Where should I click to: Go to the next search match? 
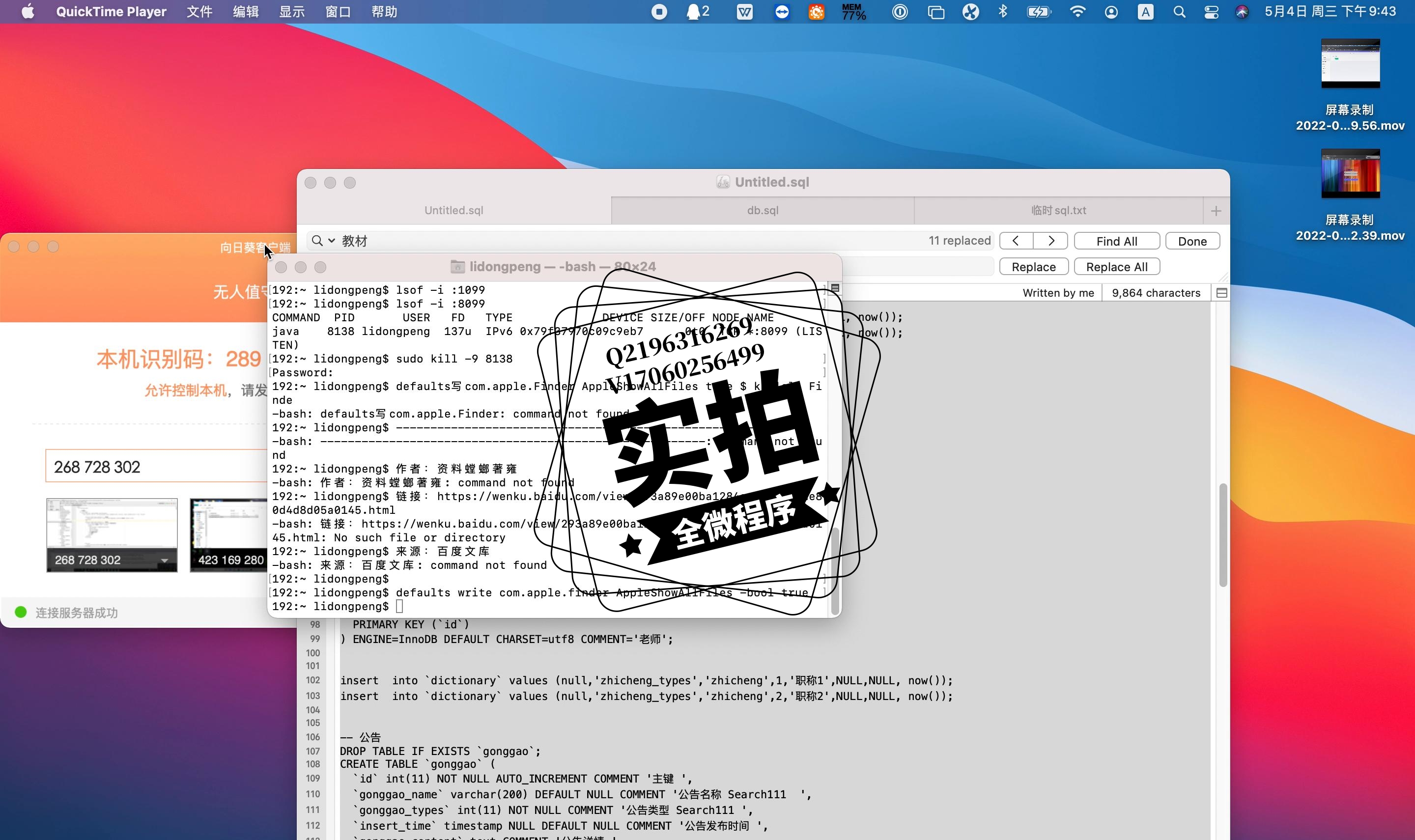click(x=1050, y=241)
